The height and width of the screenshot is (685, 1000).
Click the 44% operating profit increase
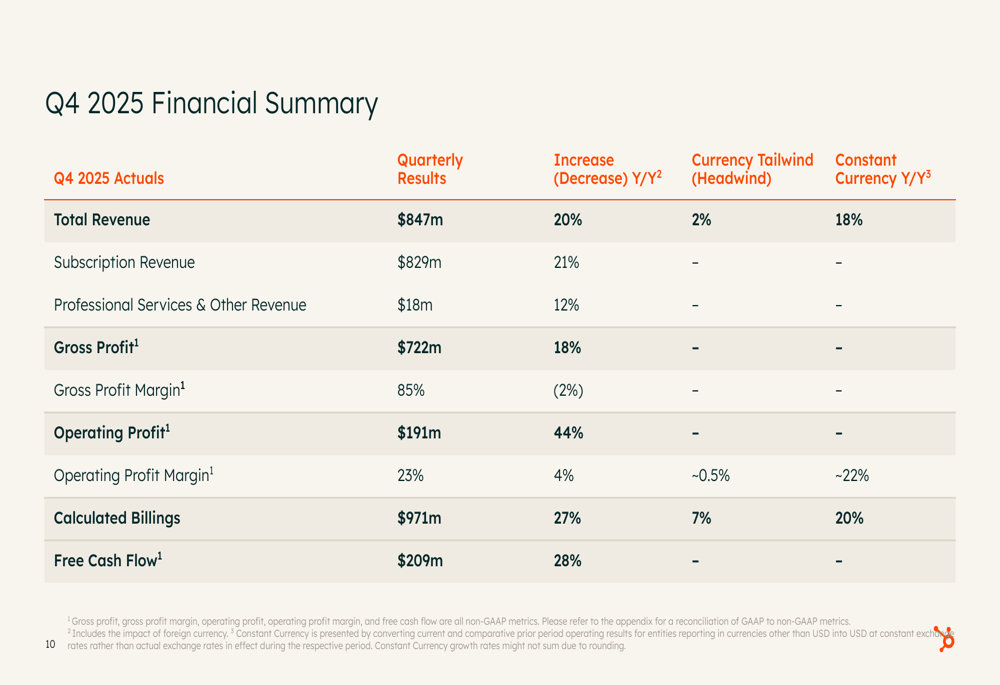click(x=568, y=433)
